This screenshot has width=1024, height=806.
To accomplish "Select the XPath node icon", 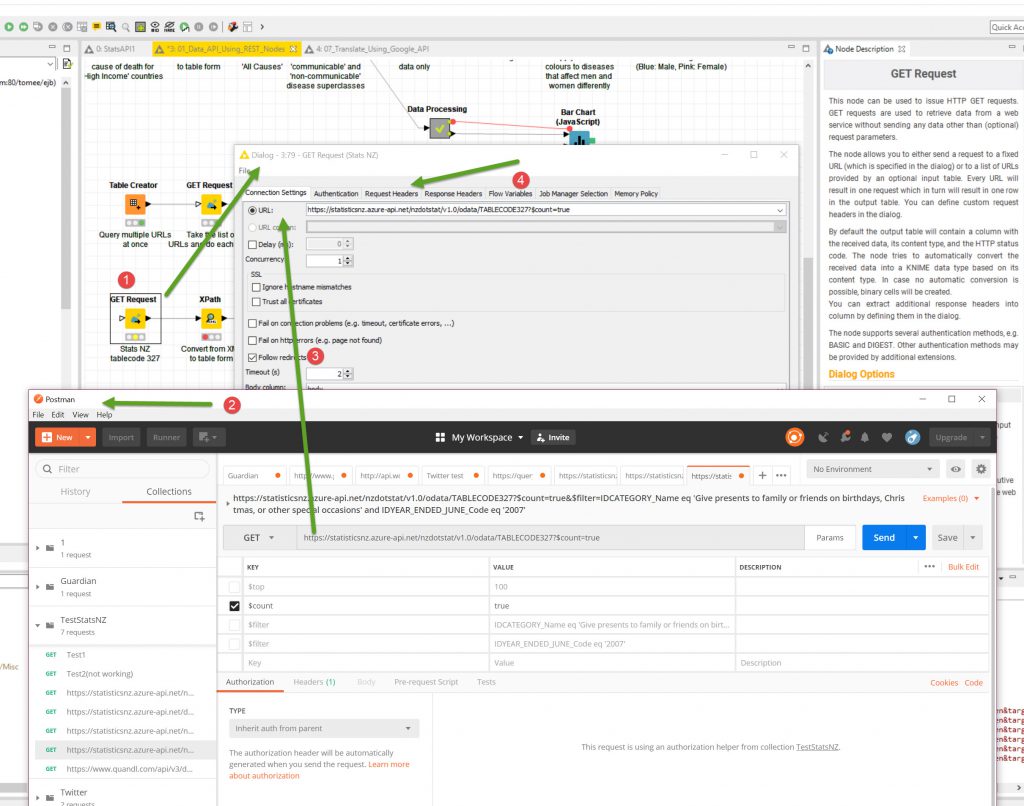I will click(210, 318).
